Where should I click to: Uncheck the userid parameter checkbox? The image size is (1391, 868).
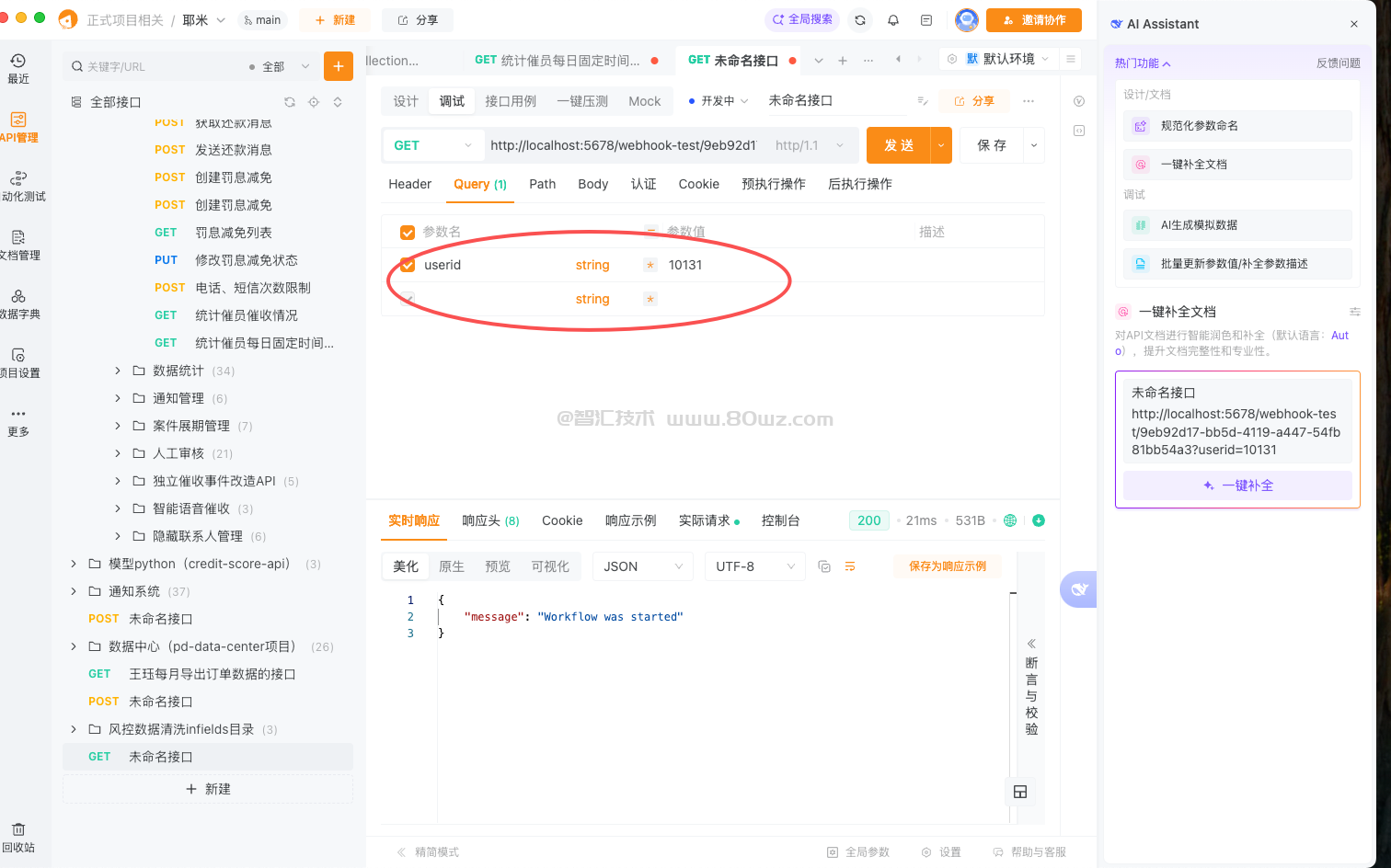click(408, 265)
